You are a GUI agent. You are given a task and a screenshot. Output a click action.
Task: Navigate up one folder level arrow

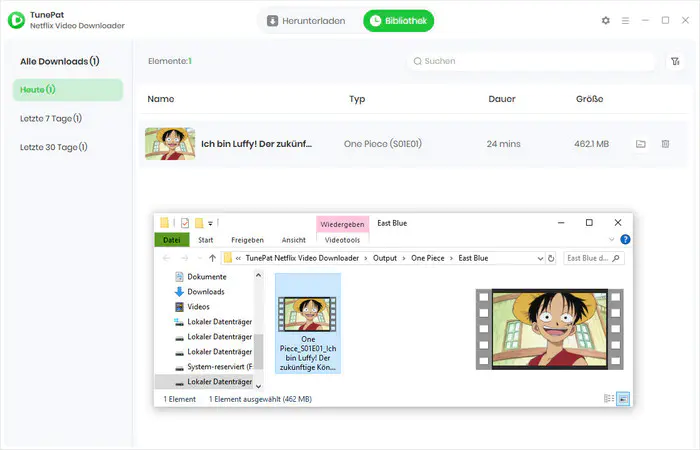click(212, 258)
